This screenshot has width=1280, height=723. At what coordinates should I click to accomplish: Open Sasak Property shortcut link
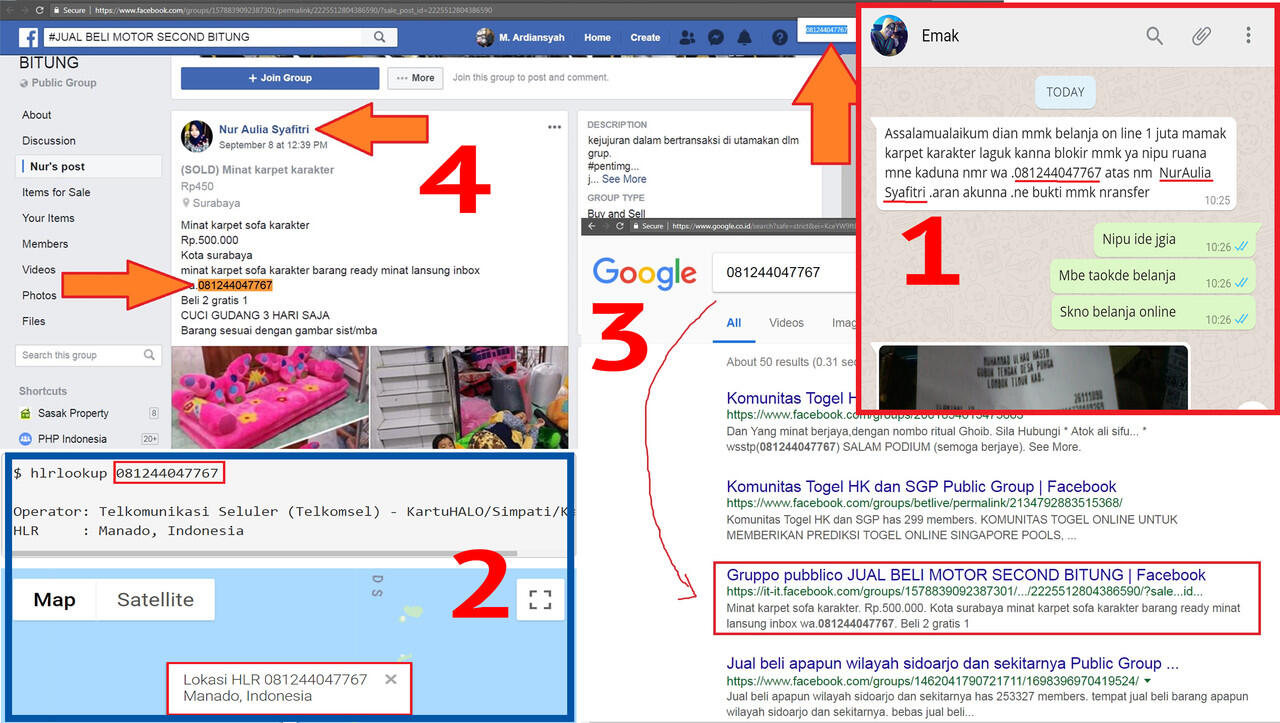pyautogui.click(x=73, y=413)
